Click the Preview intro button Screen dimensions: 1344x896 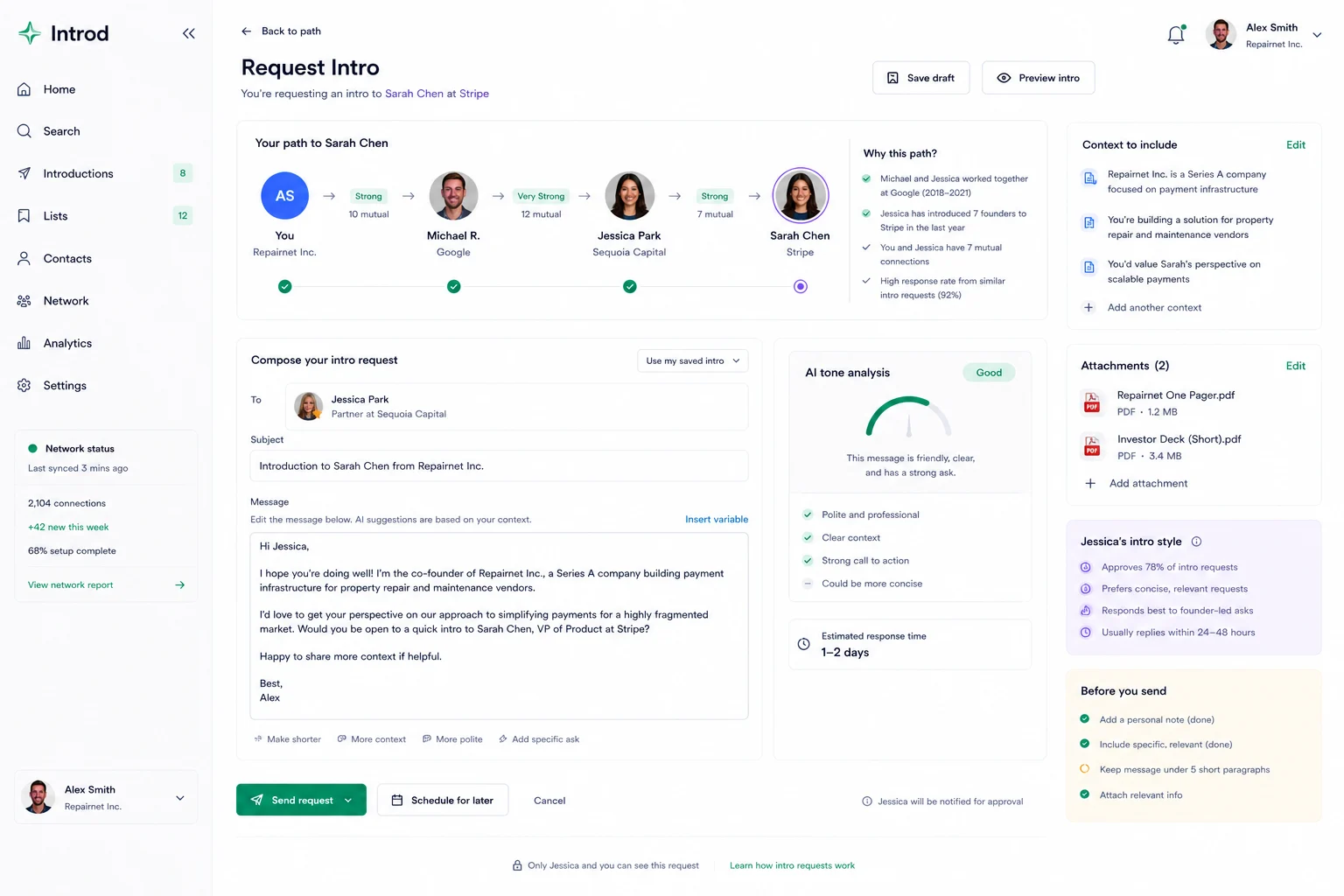(1039, 78)
